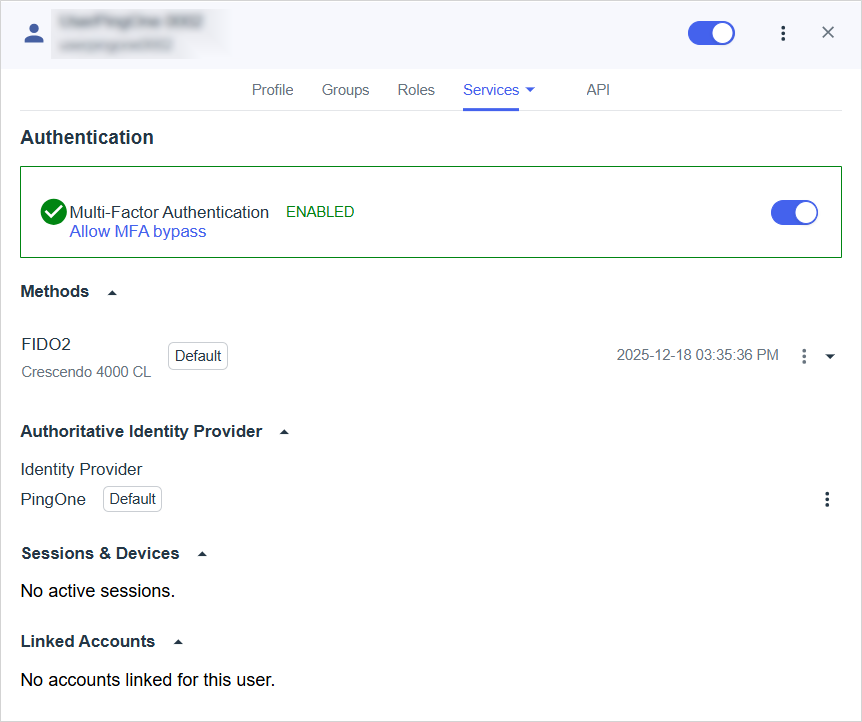The width and height of the screenshot is (862, 722).
Task: Open the Services tab dropdown
Action: (x=530, y=90)
